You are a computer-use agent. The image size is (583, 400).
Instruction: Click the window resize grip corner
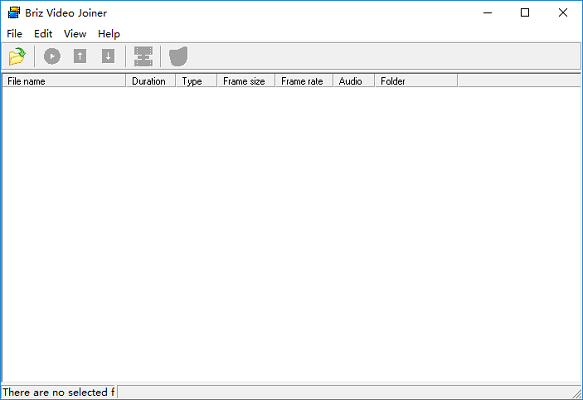[x=577, y=393]
